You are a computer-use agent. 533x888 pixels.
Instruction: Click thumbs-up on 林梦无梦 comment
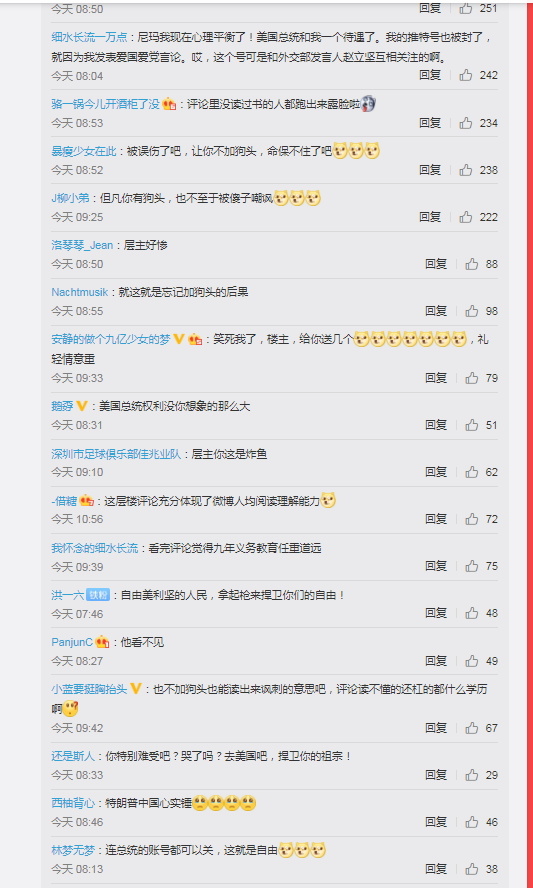click(x=471, y=869)
